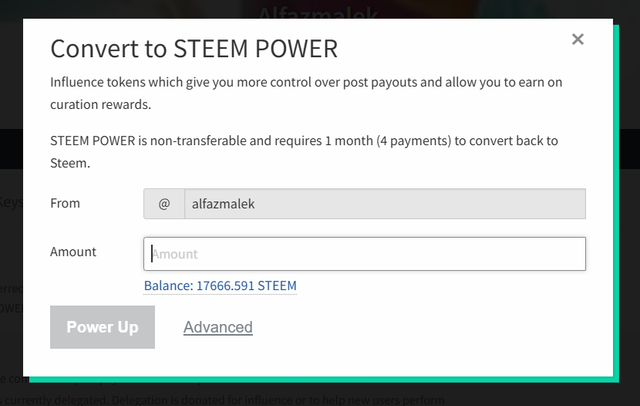
Task: Close the Convert to STEEM POWER dialog
Action: pos(577,40)
